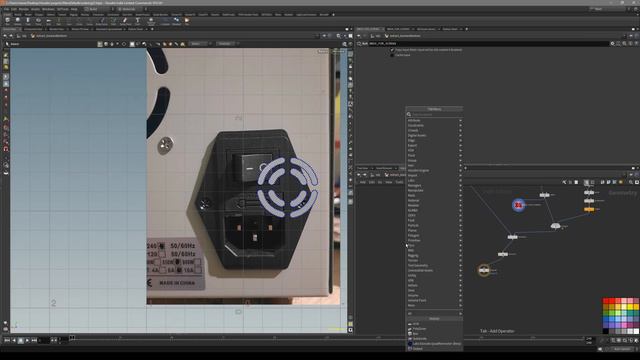Click the magnifier icon in operator search
This screenshot has height=360, width=640.
[409, 114]
